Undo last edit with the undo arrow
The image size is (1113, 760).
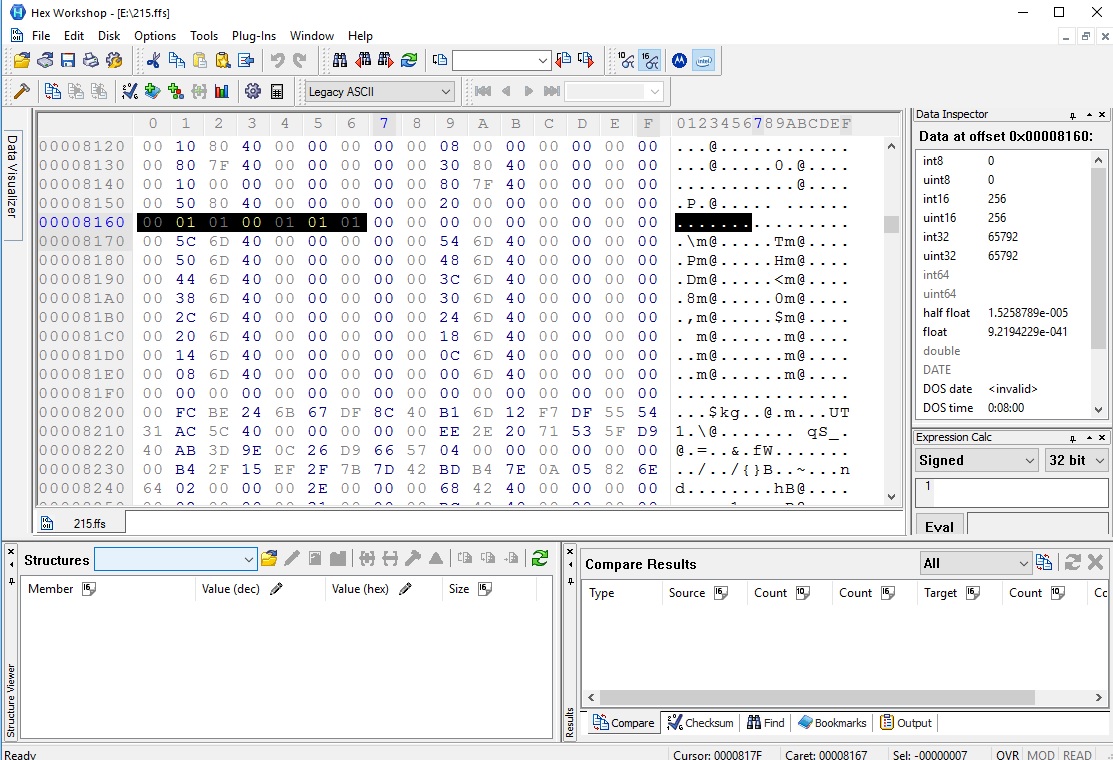(278, 60)
